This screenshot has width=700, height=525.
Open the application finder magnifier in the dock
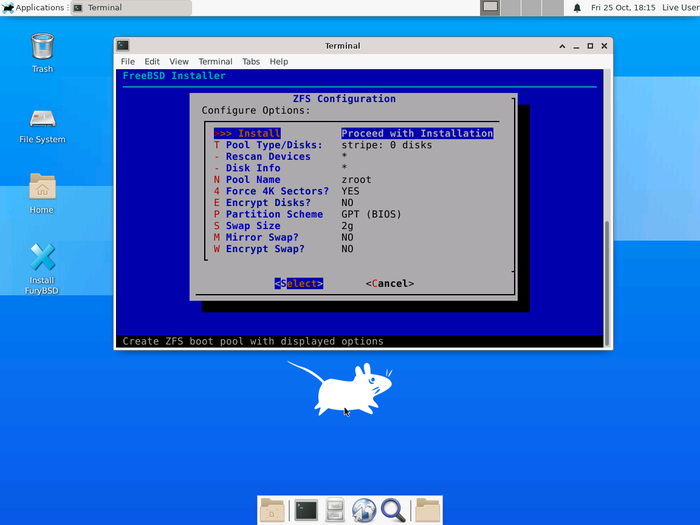coord(393,510)
